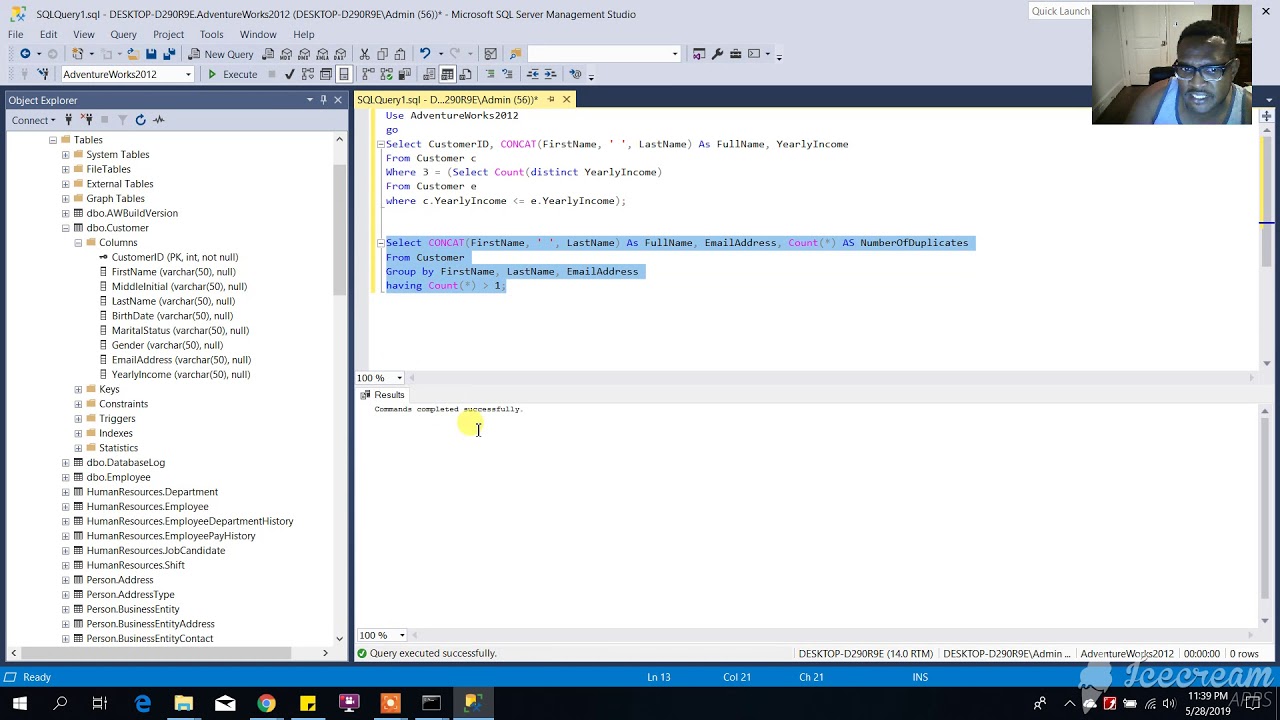Select the Person.Address table node
The height and width of the screenshot is (720, 1280).
coord(120,580)
